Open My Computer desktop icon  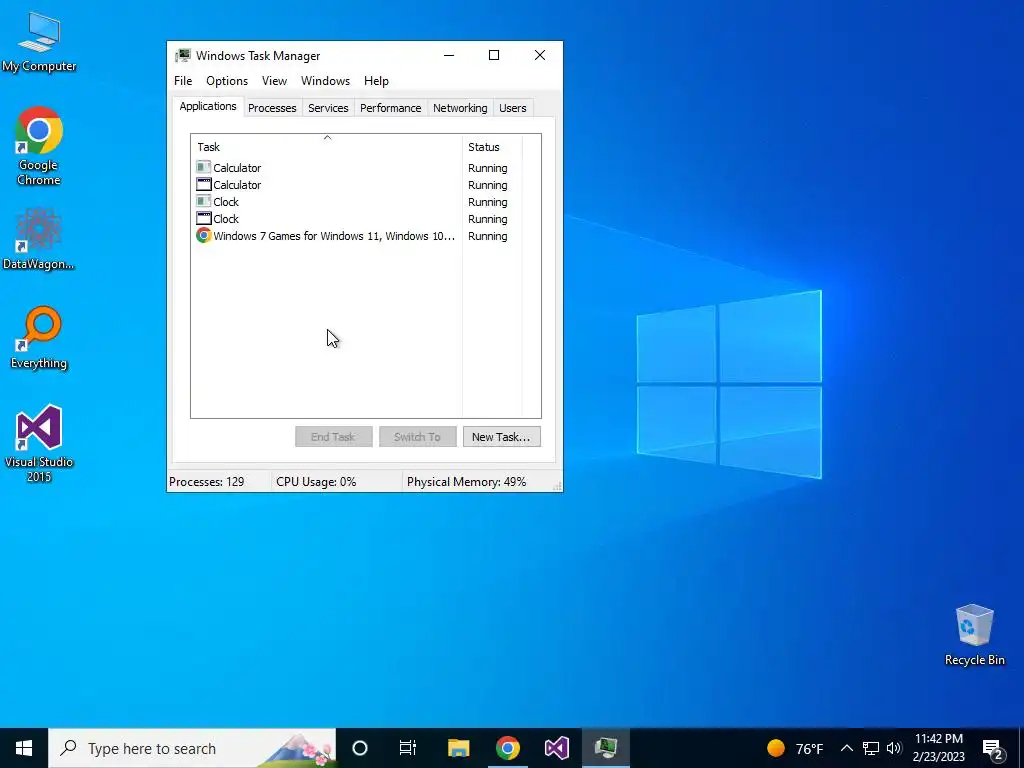pyautogui.click(x=39, y=42)
